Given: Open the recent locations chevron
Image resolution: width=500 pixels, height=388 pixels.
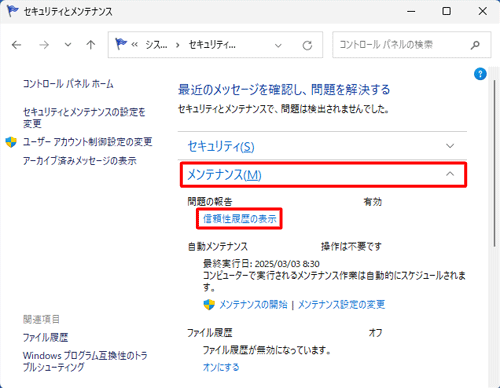Looking at the screenshot, I should 68,45.
